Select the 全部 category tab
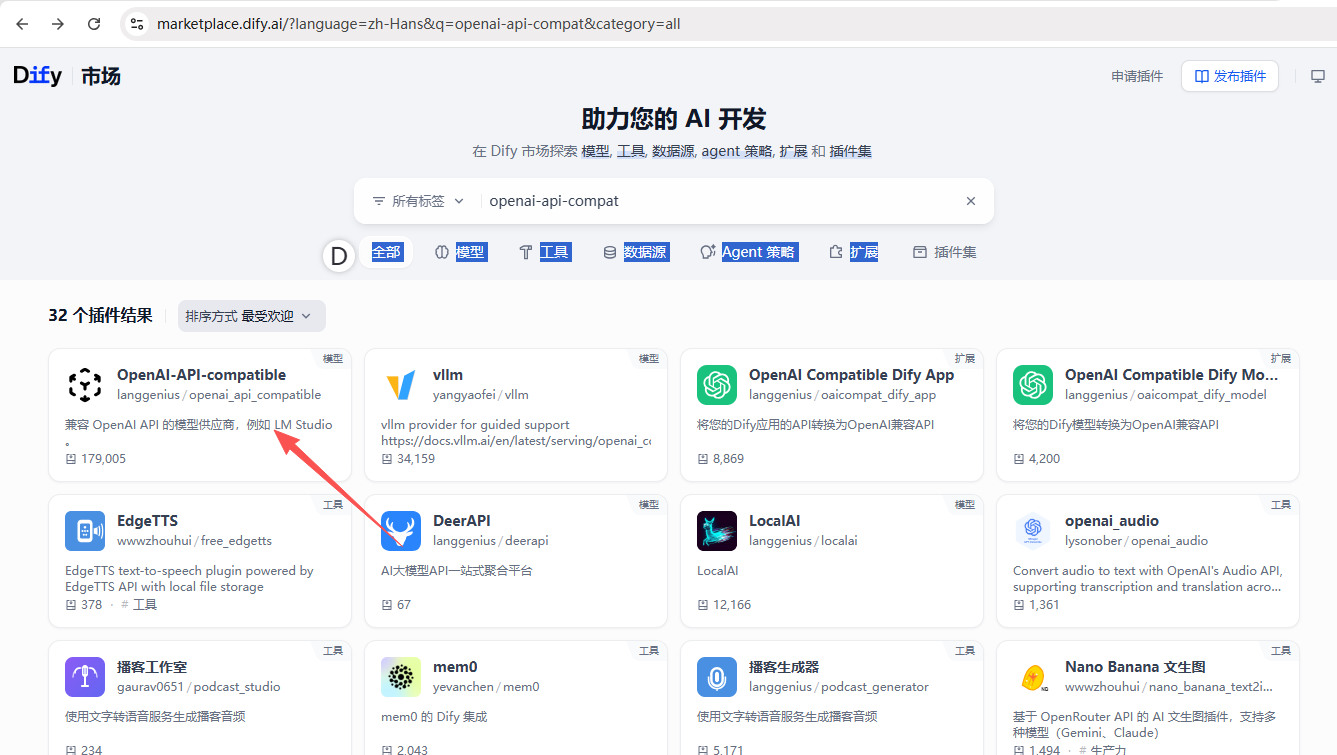 386,252
